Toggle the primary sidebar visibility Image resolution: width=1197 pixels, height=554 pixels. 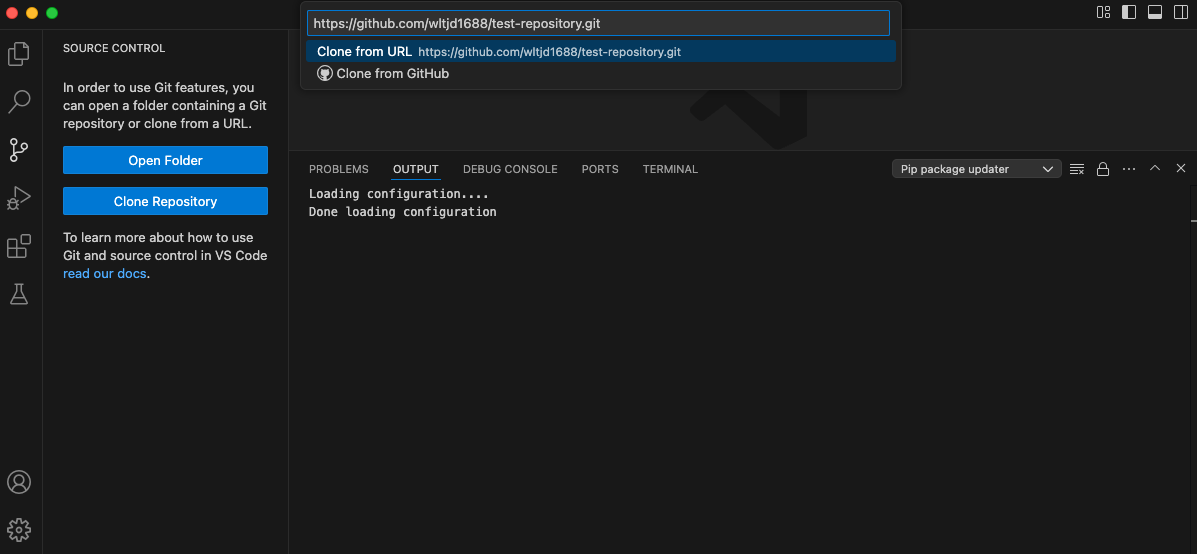point(1129,12)
